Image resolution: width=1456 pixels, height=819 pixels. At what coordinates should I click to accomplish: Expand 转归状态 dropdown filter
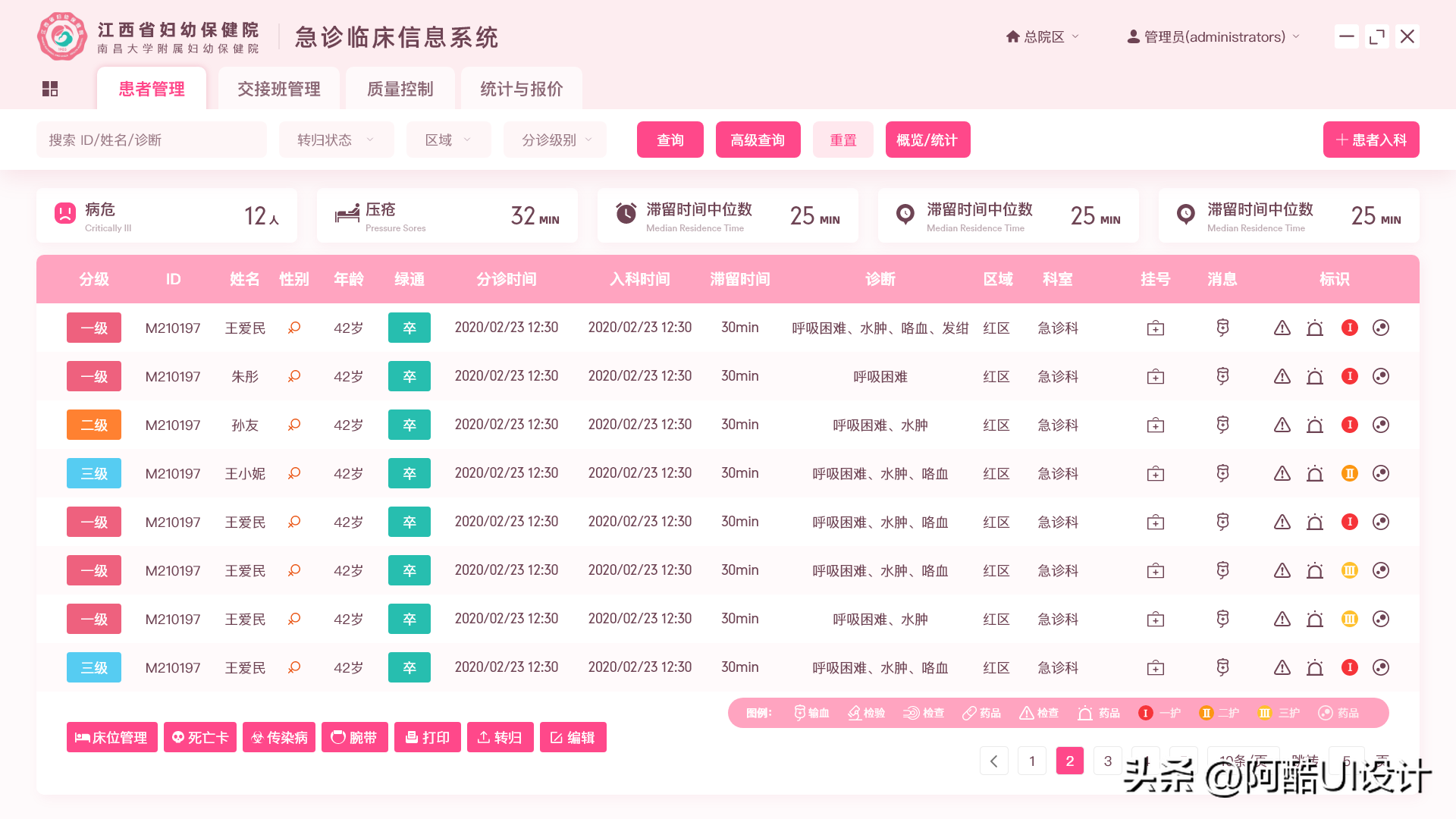coord(336,140)
